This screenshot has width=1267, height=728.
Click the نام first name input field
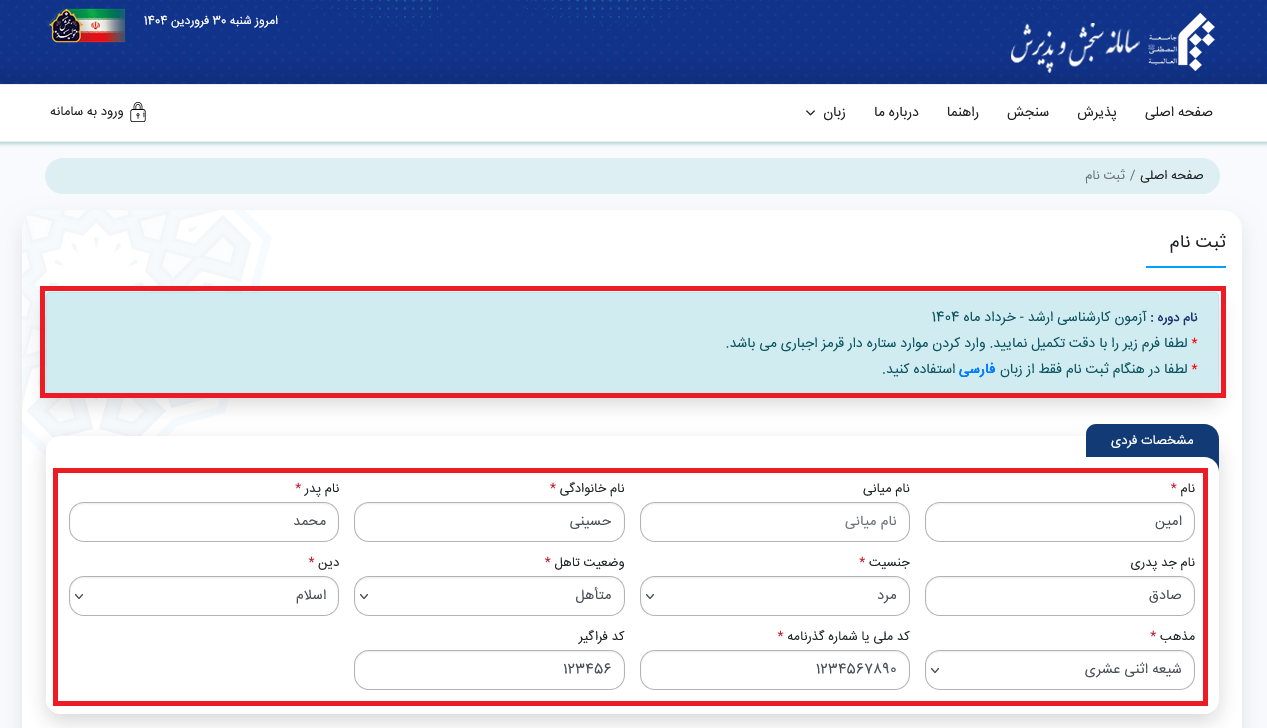pyautogui.click(x=1059, y=522)
